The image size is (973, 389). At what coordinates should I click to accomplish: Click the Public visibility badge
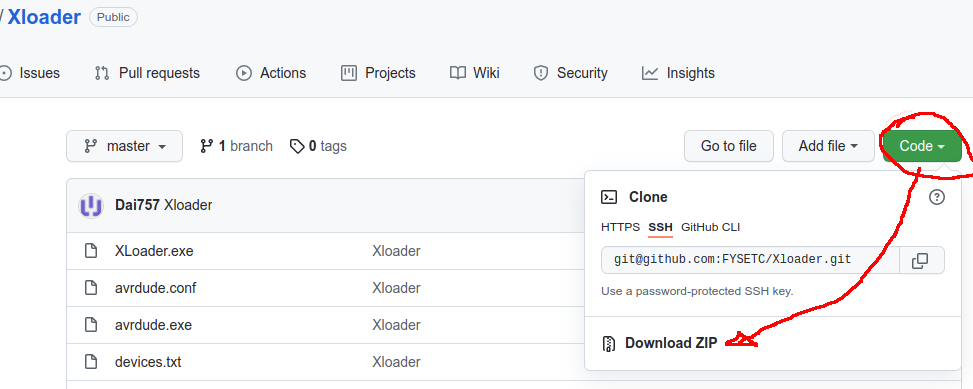coord(114,17)
